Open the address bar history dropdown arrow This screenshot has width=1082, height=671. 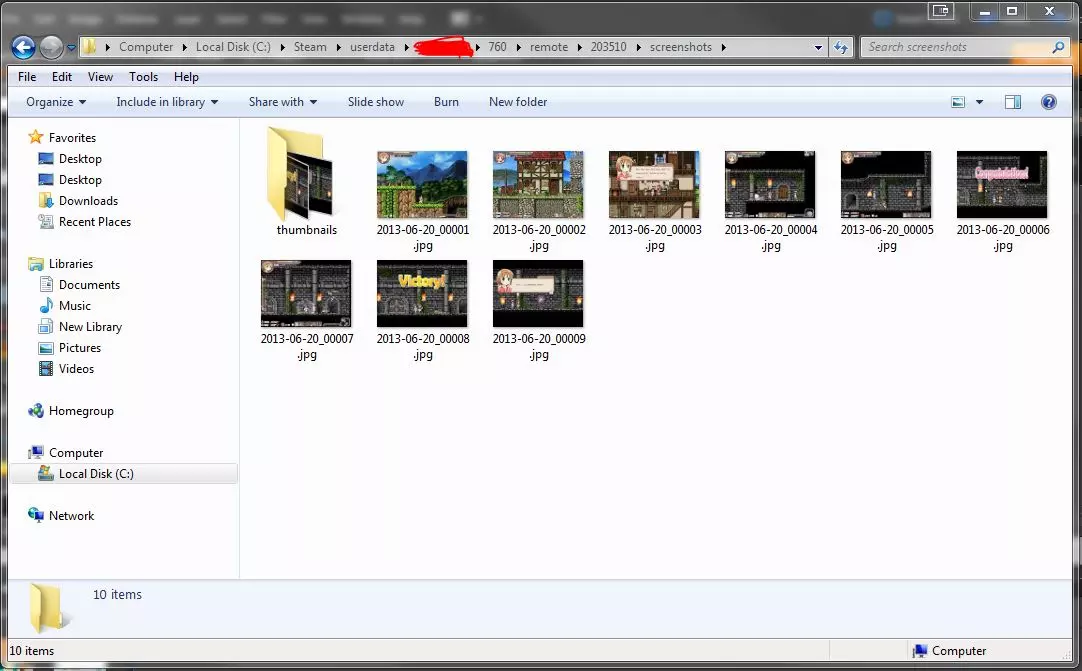[818, 48]
